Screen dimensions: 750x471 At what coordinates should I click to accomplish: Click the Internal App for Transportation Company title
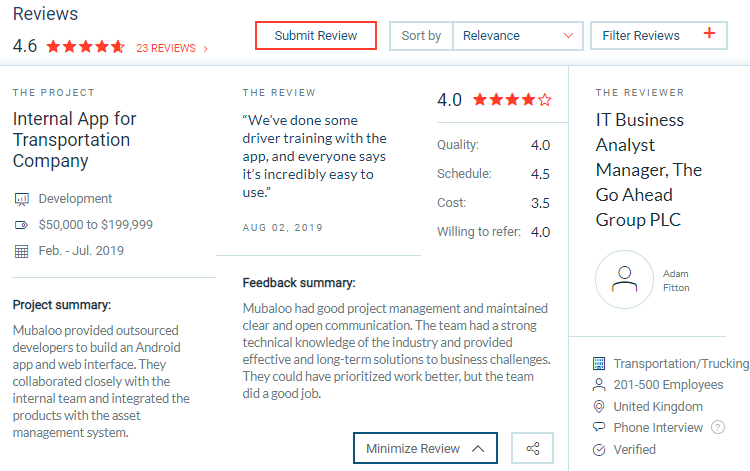pyautogui.click(x=75, y=140)
